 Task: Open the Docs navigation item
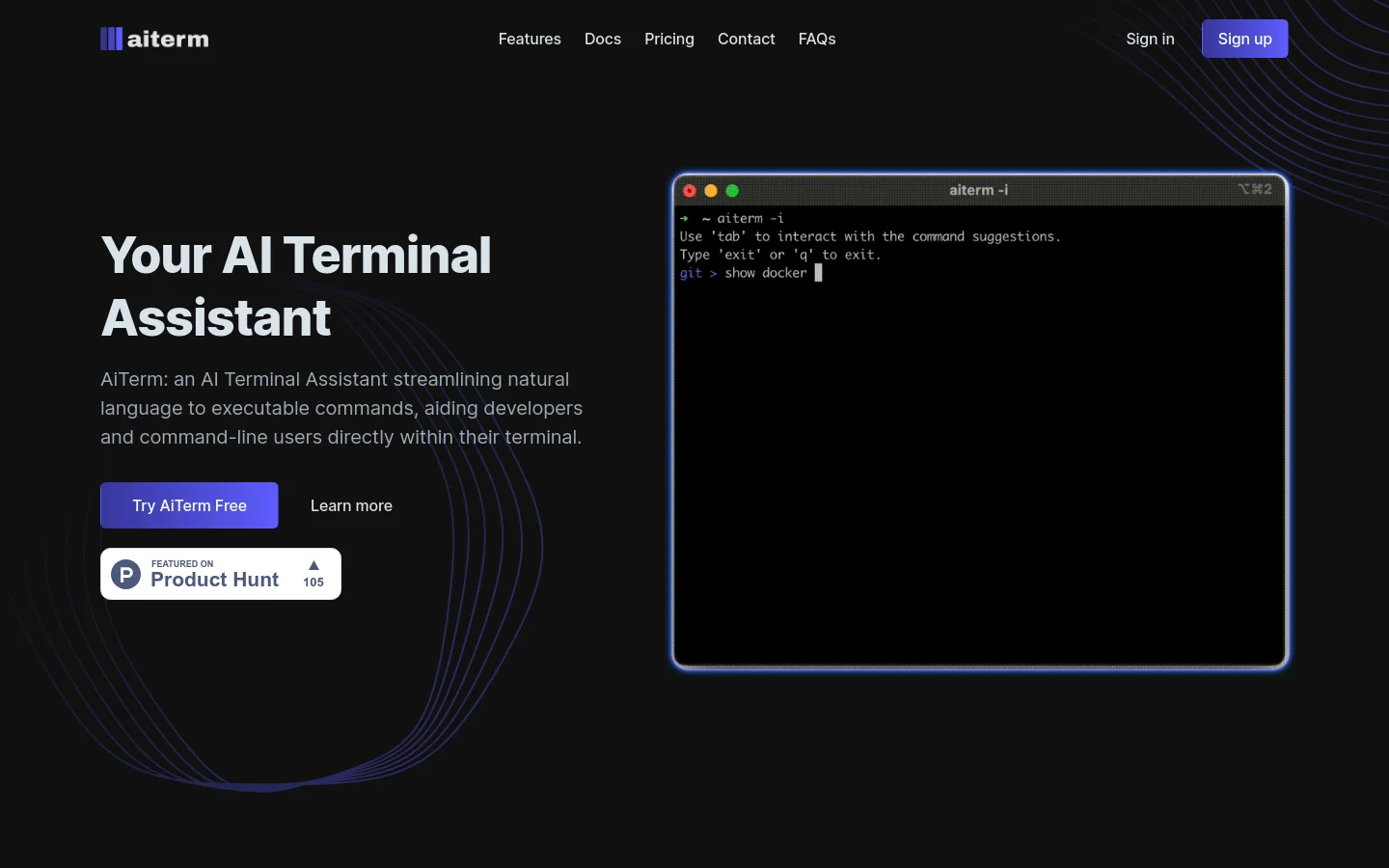[603, 39]
